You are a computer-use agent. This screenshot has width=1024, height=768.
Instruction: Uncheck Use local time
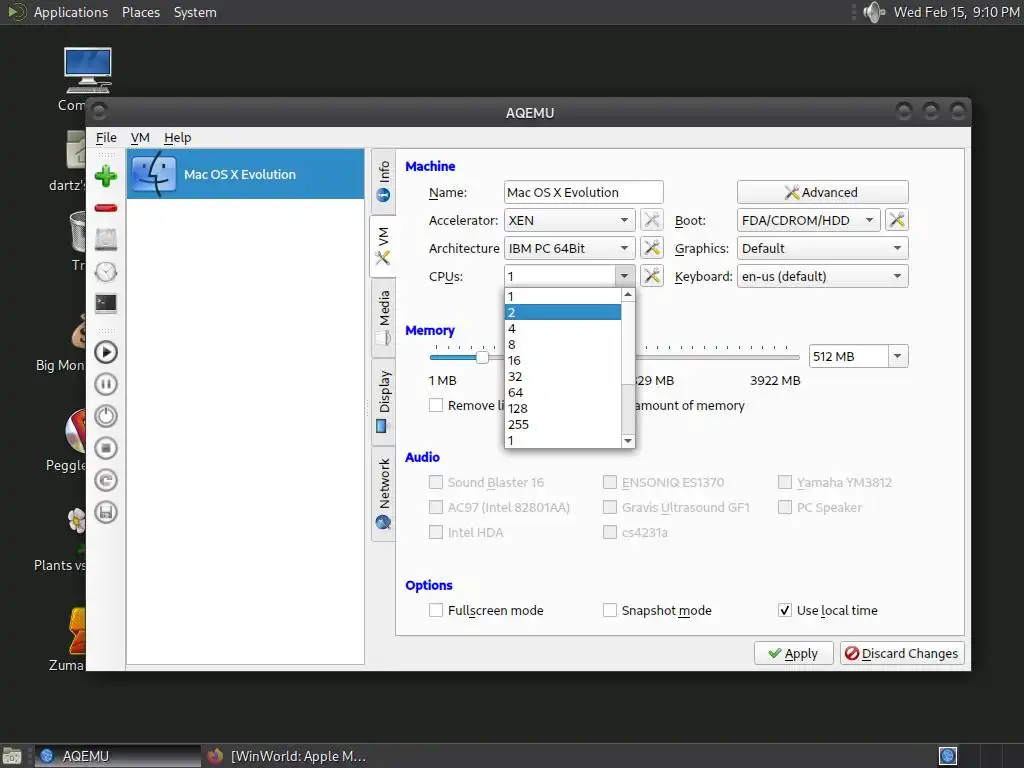[784, 610]
